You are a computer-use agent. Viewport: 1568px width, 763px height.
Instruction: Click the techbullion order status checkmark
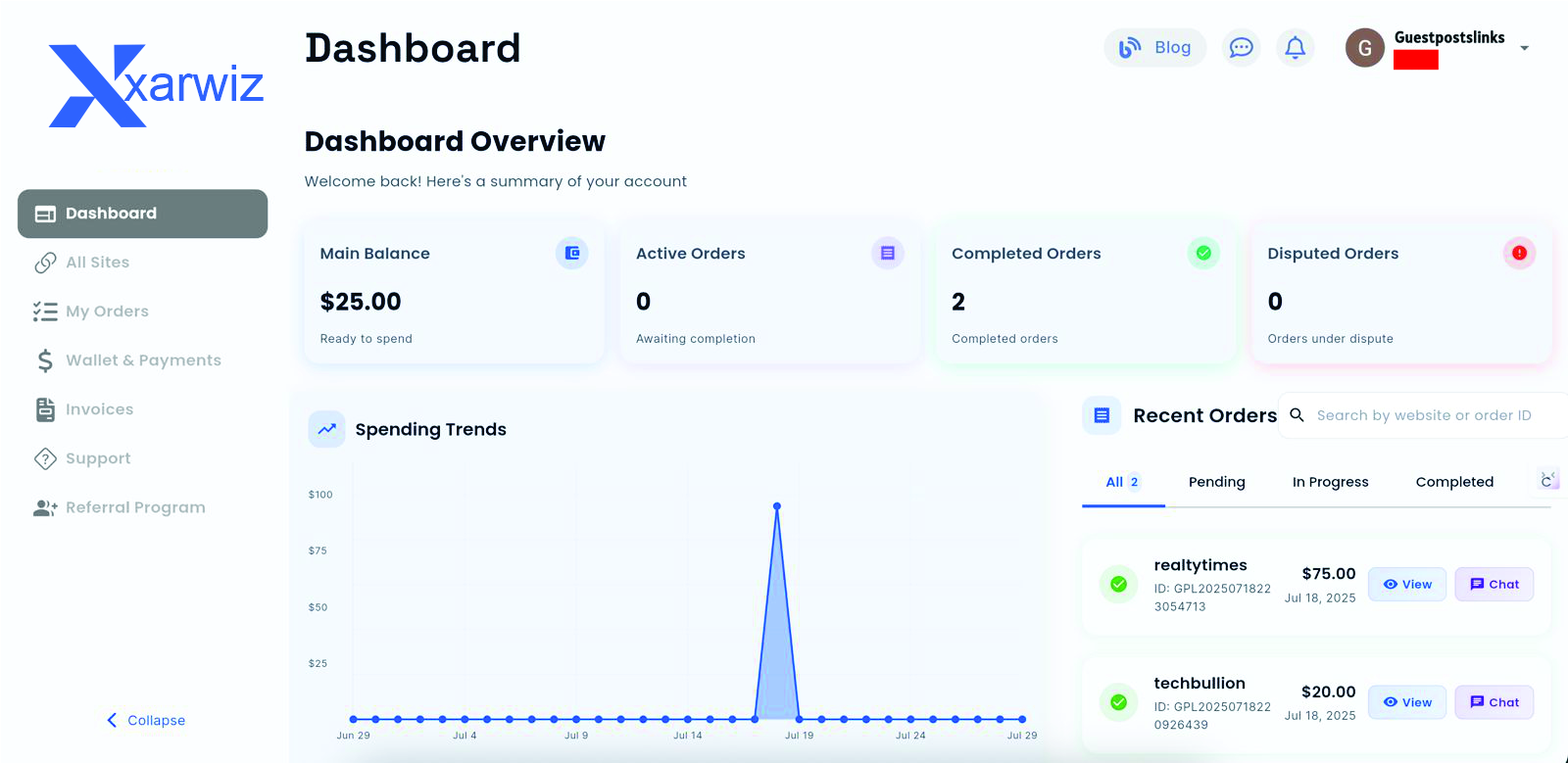coord(1118,702)
